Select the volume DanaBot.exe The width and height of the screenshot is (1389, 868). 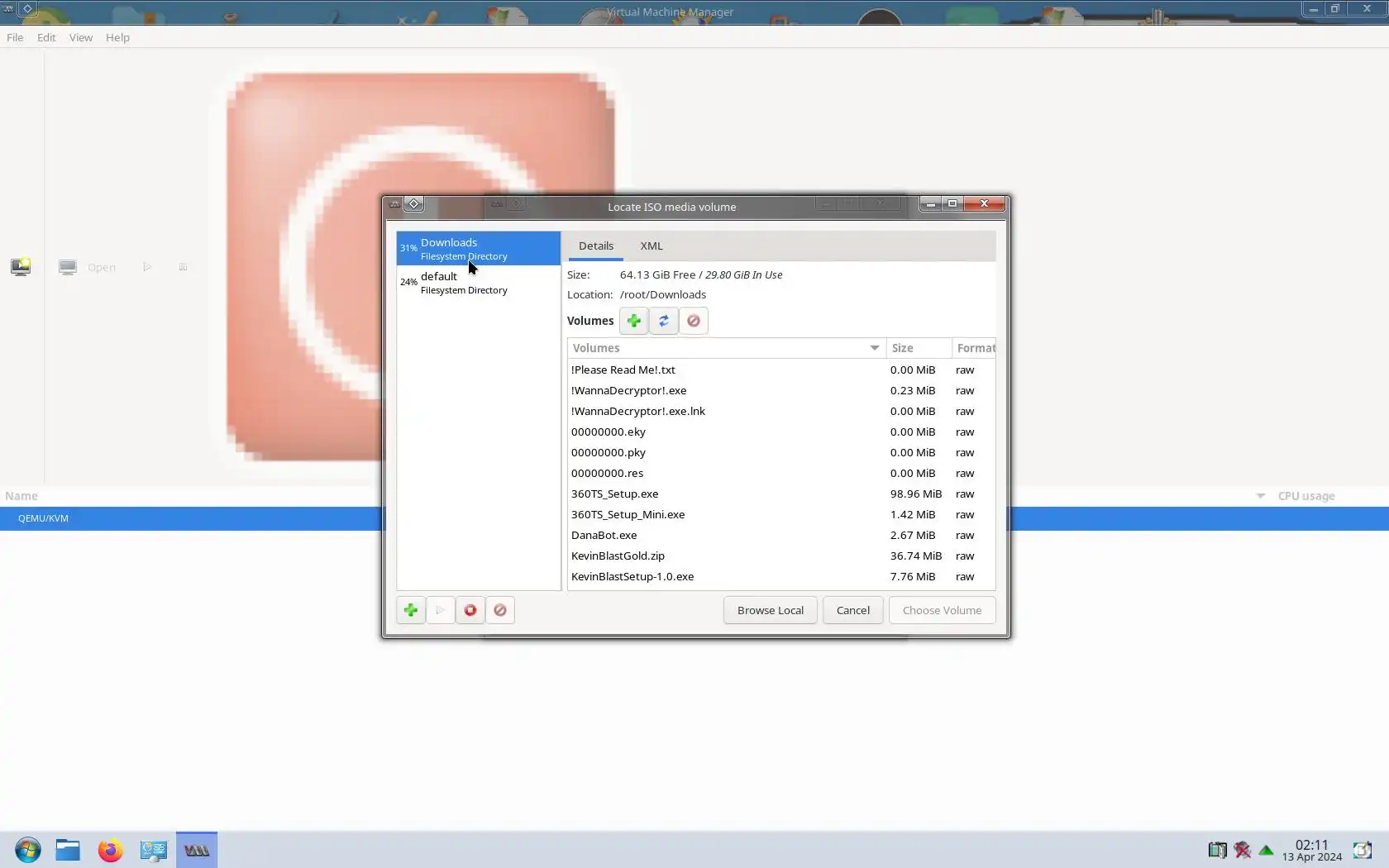coord(781,535)
